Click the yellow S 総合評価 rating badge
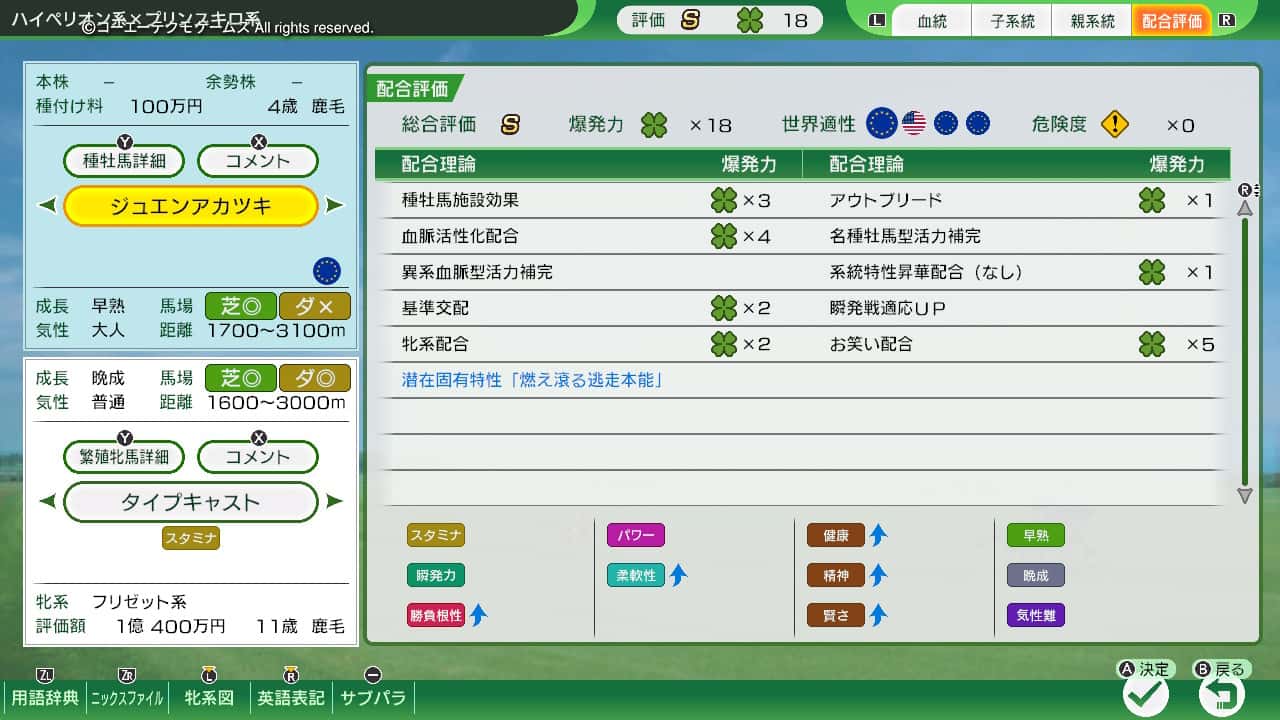Viewport: 1280px width, 720px height. pyautogui.click(x=509, y=124)
